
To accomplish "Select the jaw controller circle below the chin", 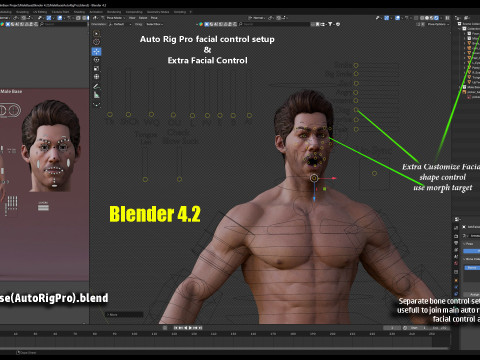I will click(x=314, y=178).
